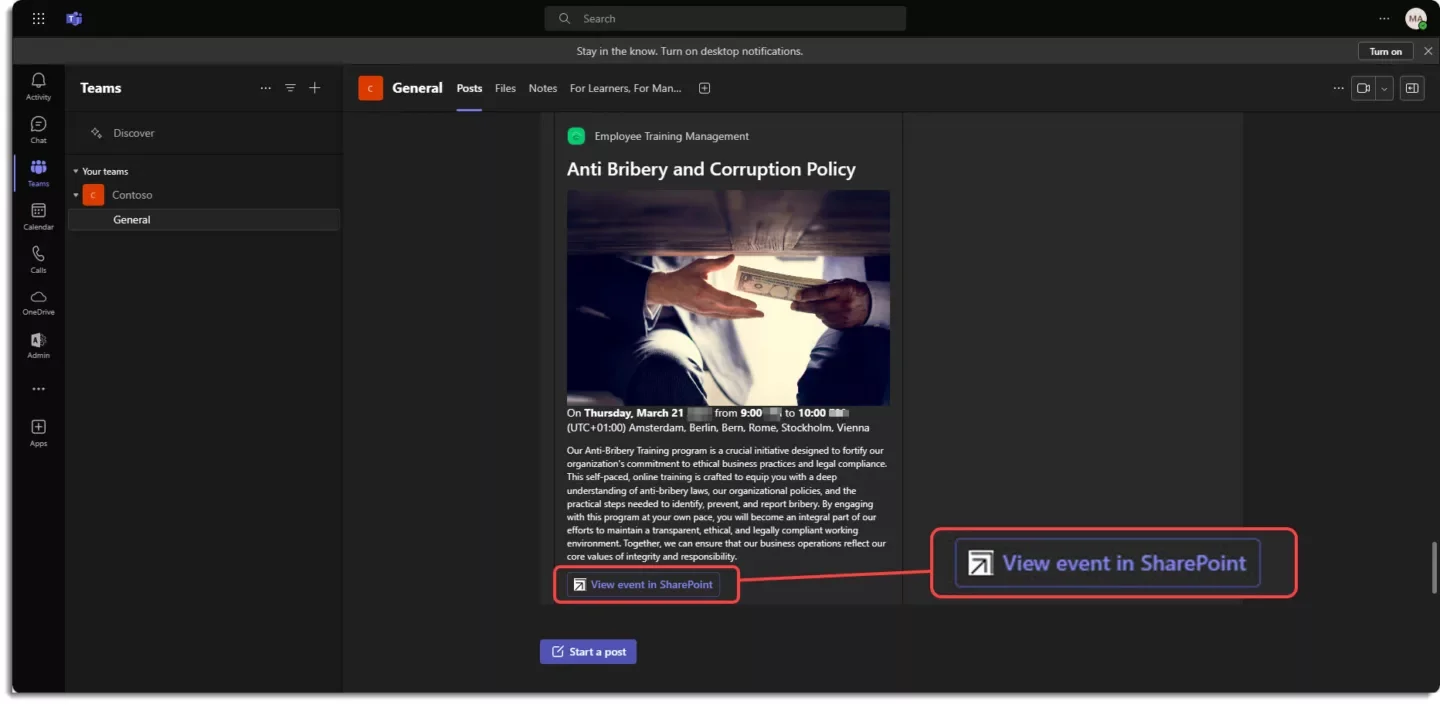Click the Anti Bribery and Corruption Policy title
Image resolution: width=1440 pixels, height=705 pixels.
tap(711, 169)
